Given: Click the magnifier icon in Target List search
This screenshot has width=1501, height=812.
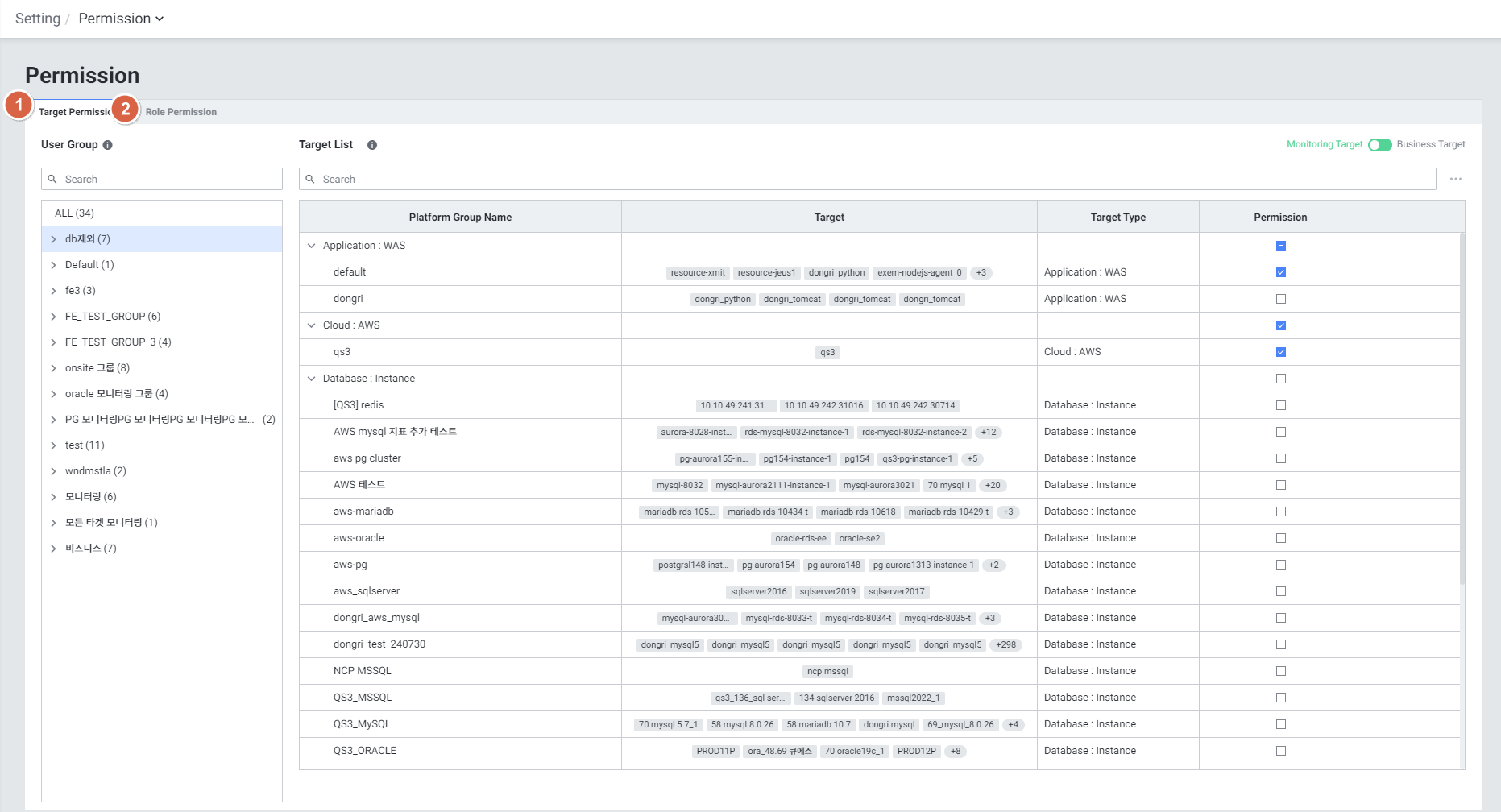Looking at the screenshot, I should tap(310, 179).
